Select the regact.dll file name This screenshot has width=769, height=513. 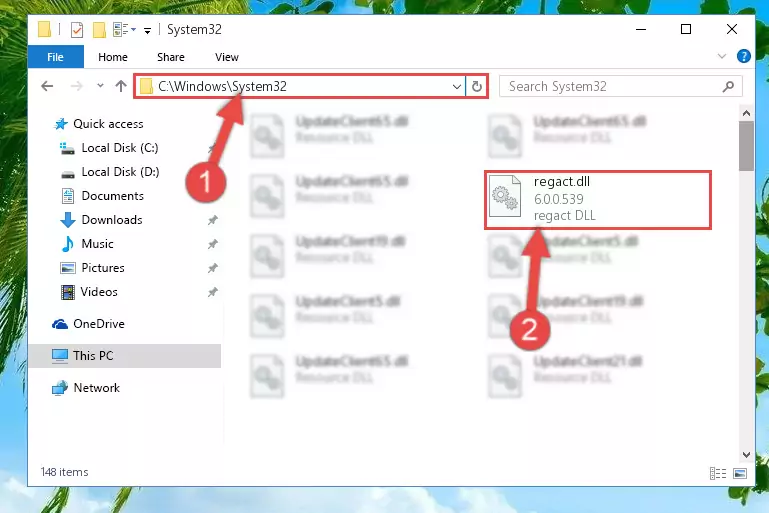pos(562,181)
